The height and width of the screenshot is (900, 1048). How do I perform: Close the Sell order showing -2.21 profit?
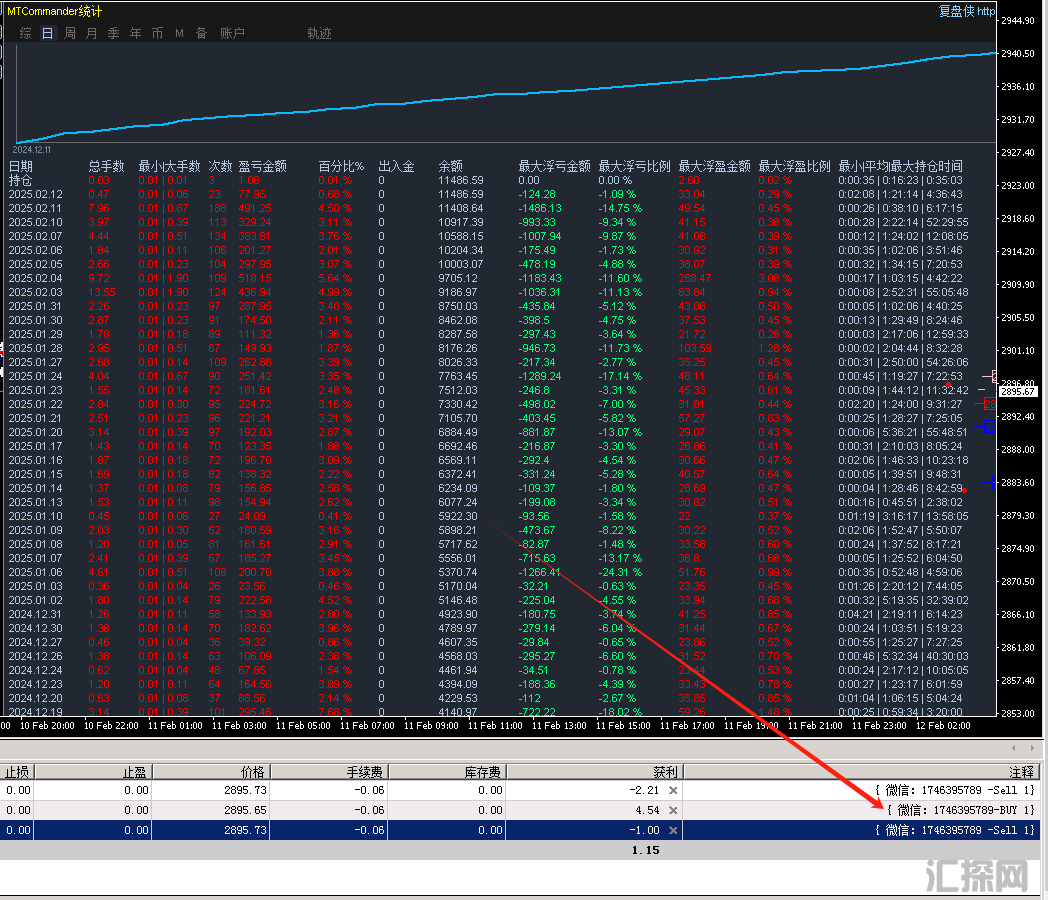click(x=673, y=790)
